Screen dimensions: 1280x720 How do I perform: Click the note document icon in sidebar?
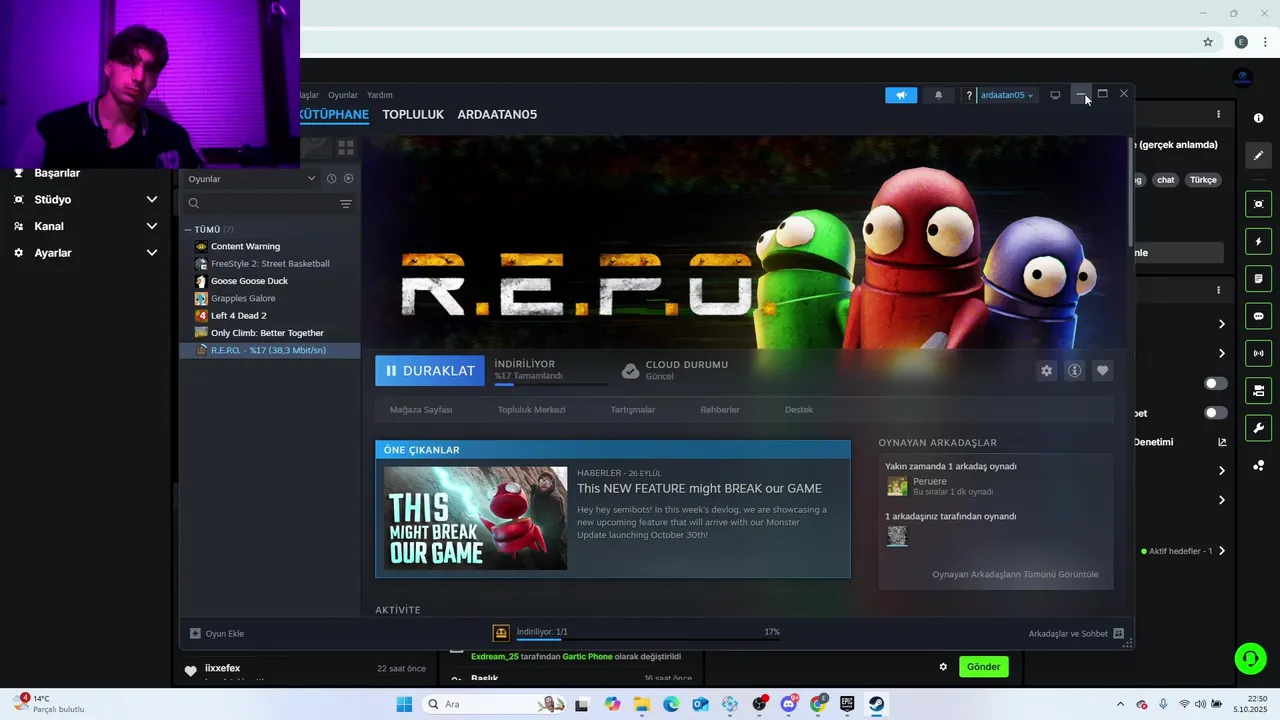point(1258,278)
